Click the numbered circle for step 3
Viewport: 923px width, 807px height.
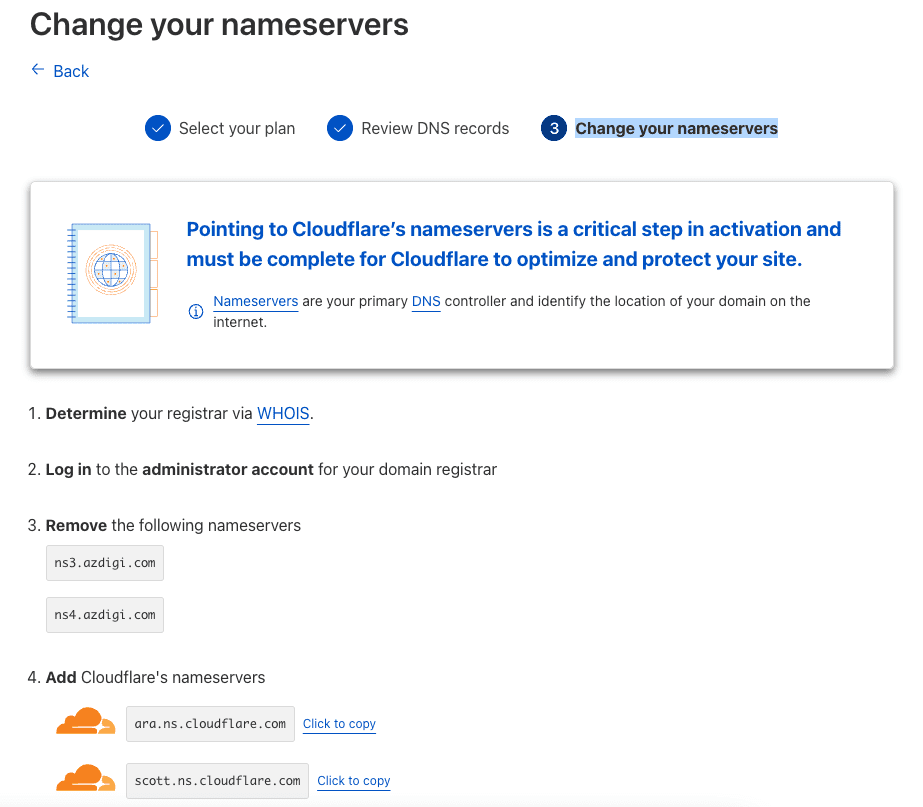553,128
